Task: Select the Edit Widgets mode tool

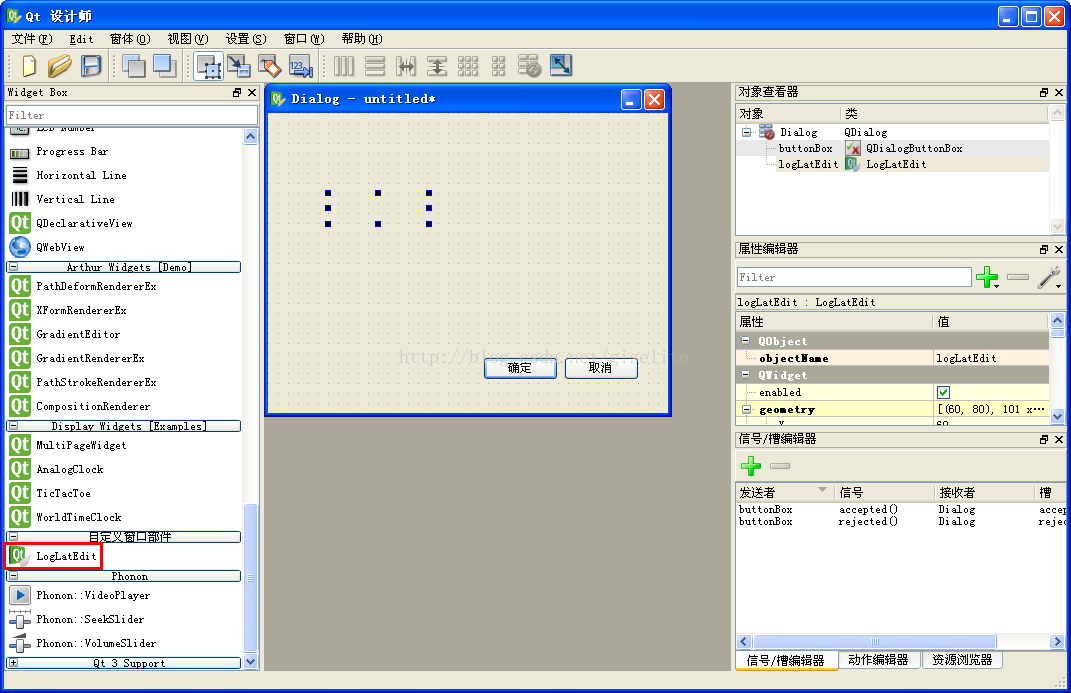Action: tap(208, 66)
